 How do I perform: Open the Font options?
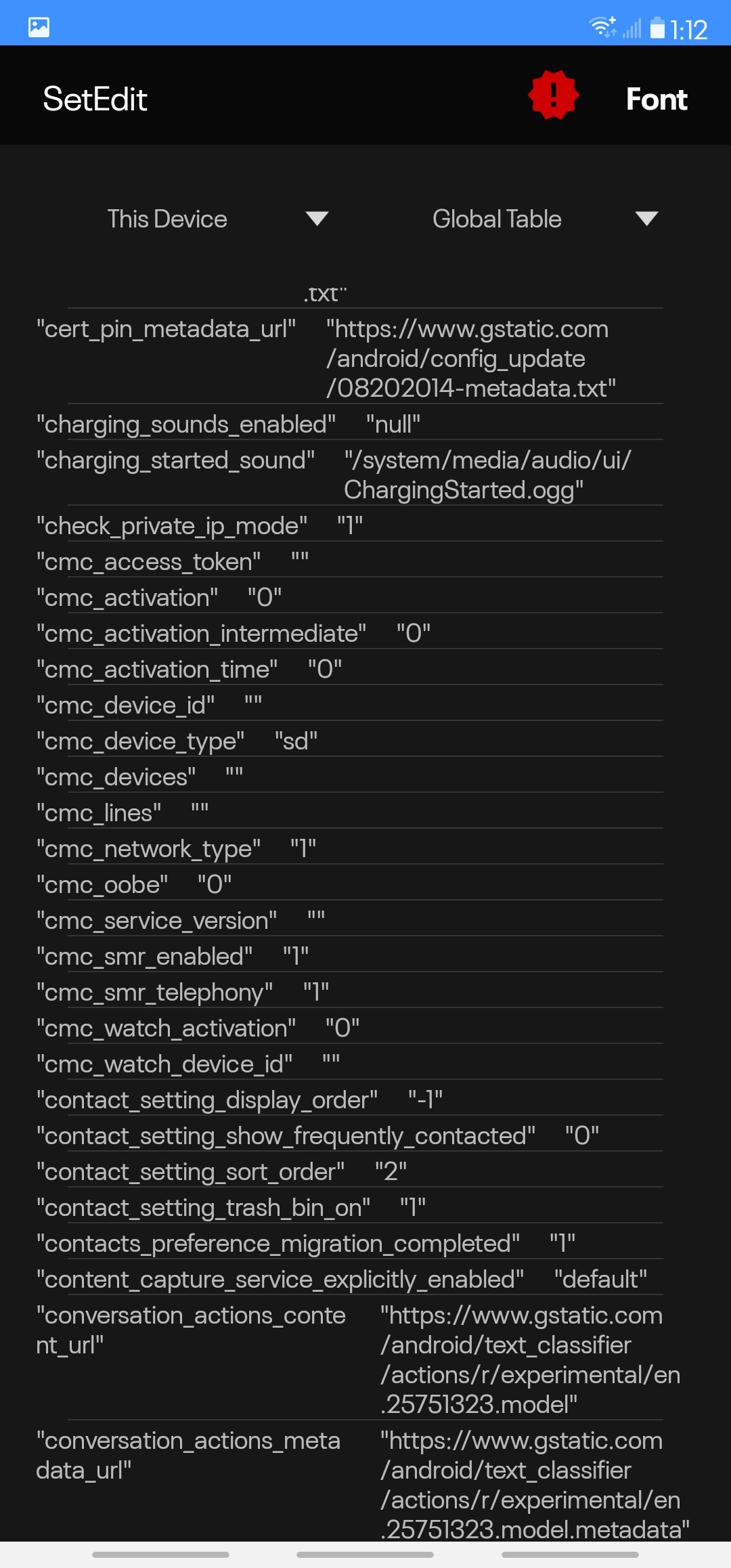tap(656, 100)
